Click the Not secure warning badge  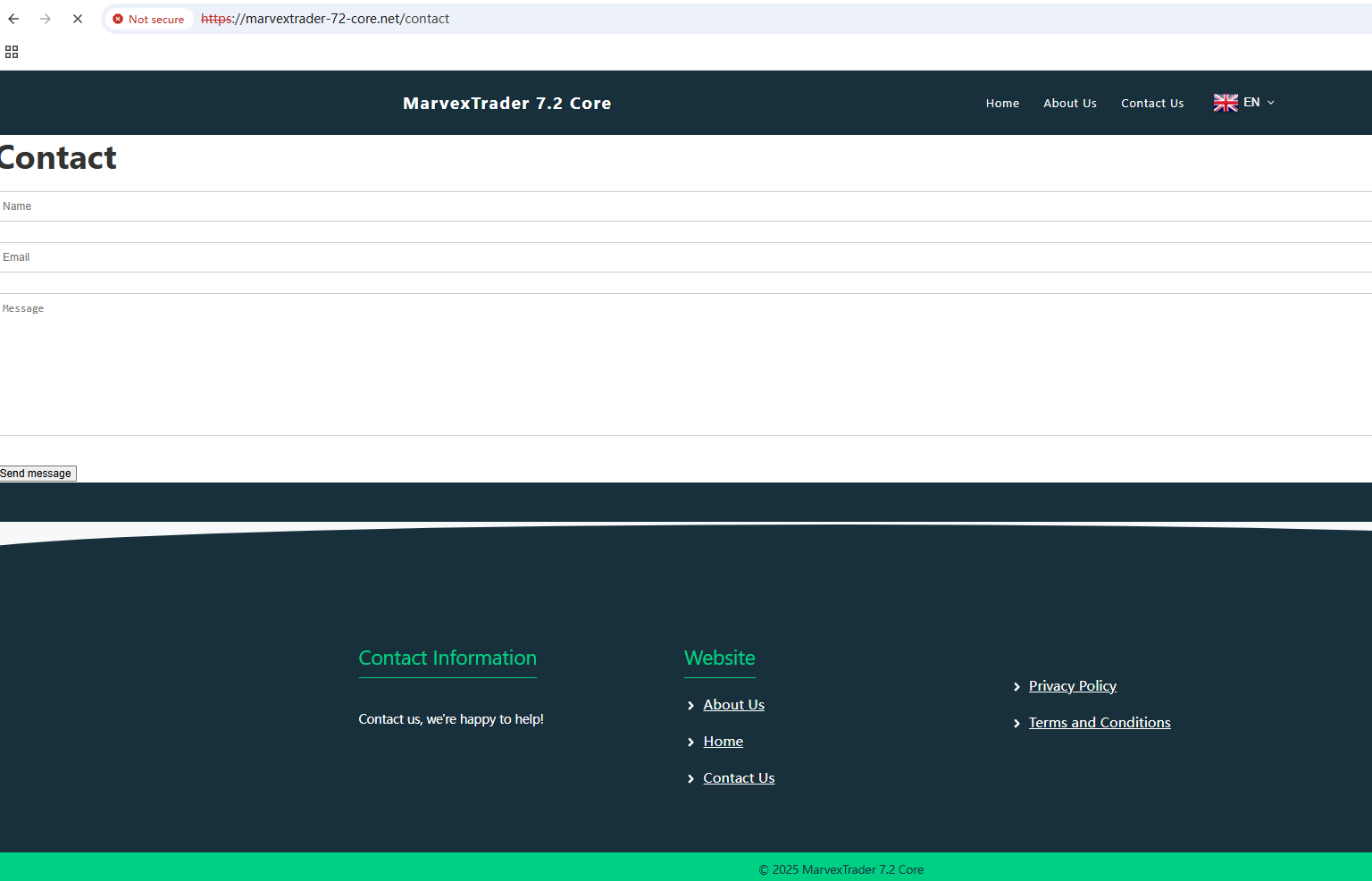click(148, 19)
